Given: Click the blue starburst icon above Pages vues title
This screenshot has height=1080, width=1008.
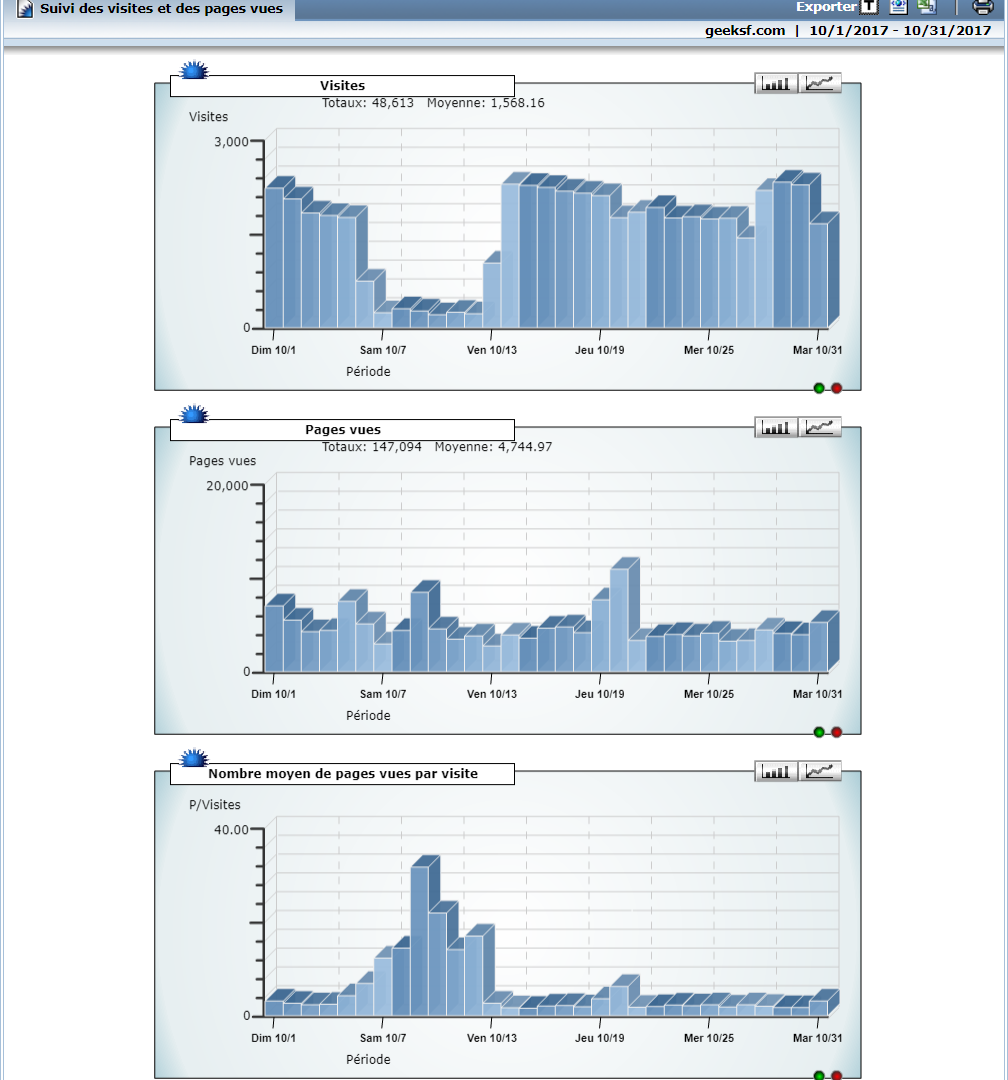Looking at the screenshot, I should pos(194,413).
